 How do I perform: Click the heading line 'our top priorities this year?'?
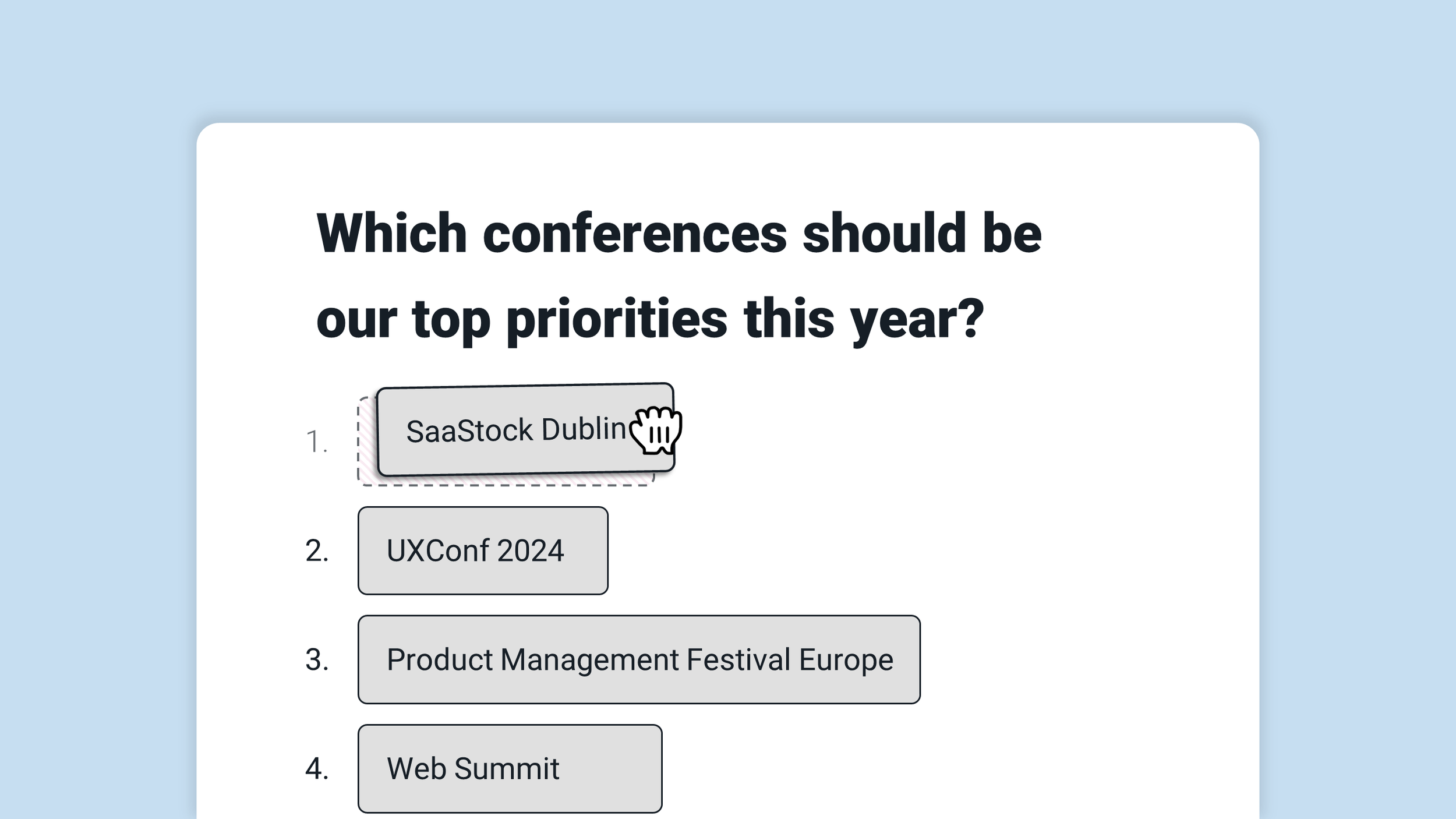(x=650, y=319)
